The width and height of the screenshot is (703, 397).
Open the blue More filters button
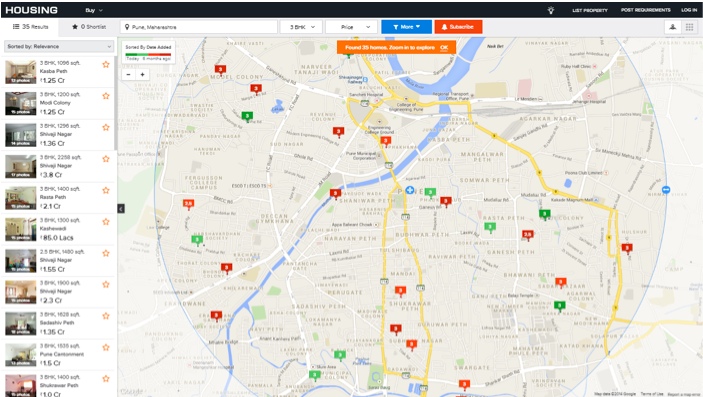407,27
